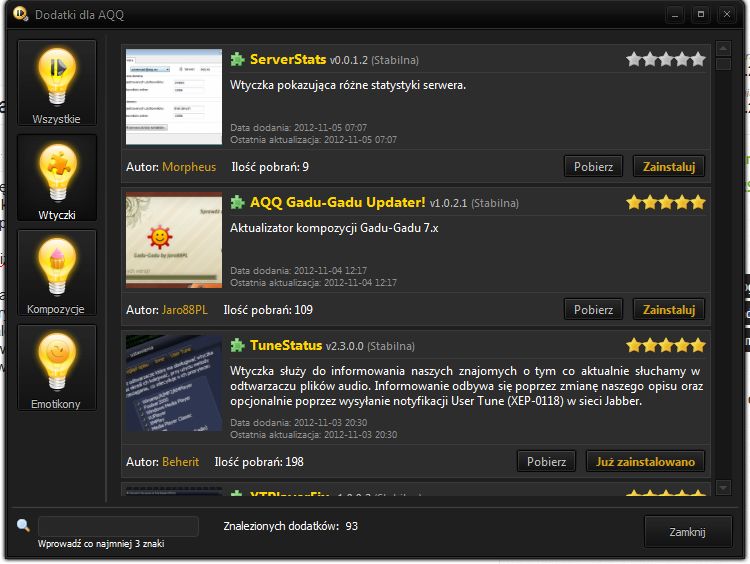Open author Morpheus profile link
This screenshot has width=750, height=564.
tap(189, 167)
